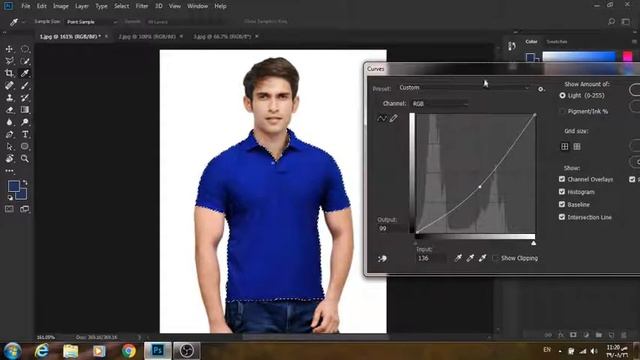Select the Horizontal Type tool
Screen dimensions: 640x360
pyautogui.click(x=25, y=134)
